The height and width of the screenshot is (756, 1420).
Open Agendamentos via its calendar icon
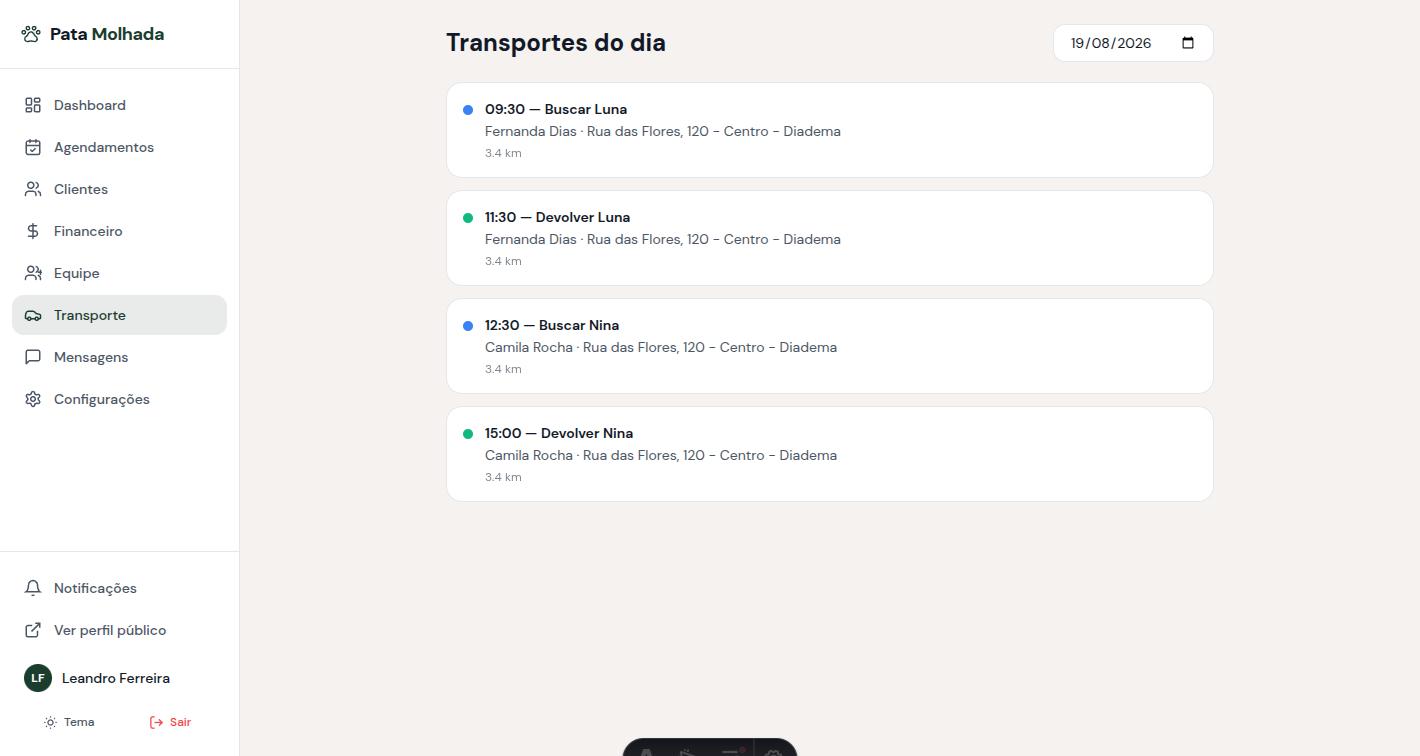[33, 147]
